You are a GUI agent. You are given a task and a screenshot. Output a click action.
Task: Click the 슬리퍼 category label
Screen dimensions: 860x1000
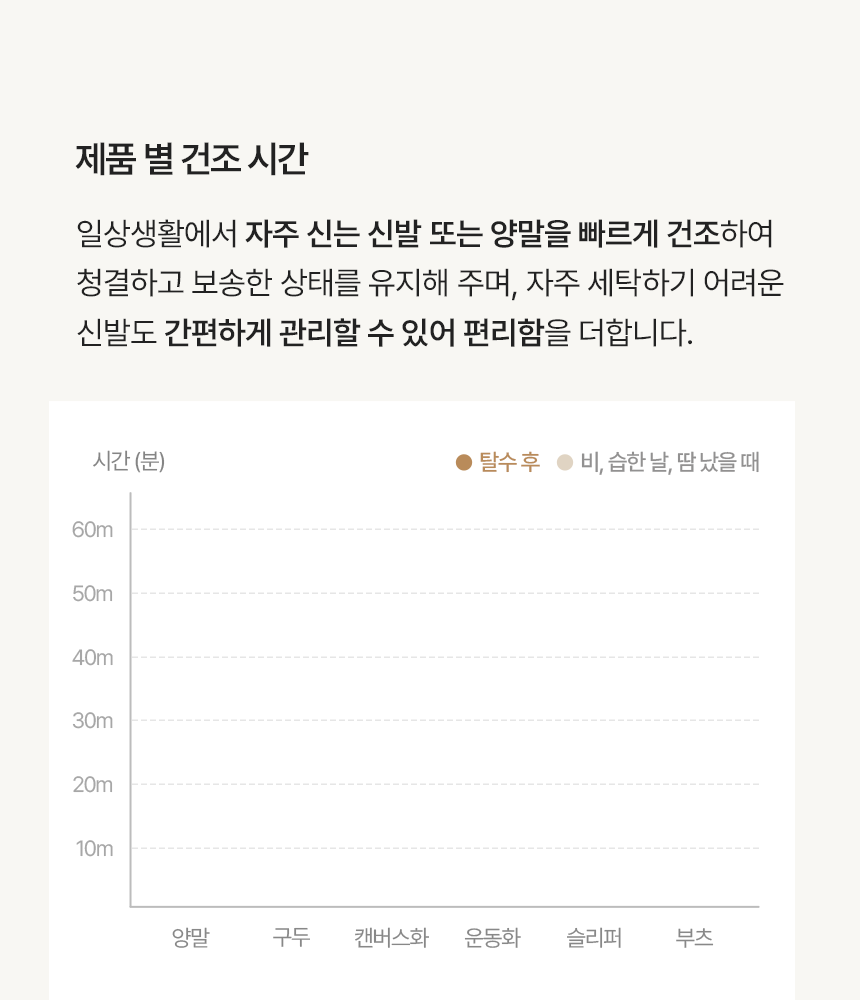coord(594,938)
